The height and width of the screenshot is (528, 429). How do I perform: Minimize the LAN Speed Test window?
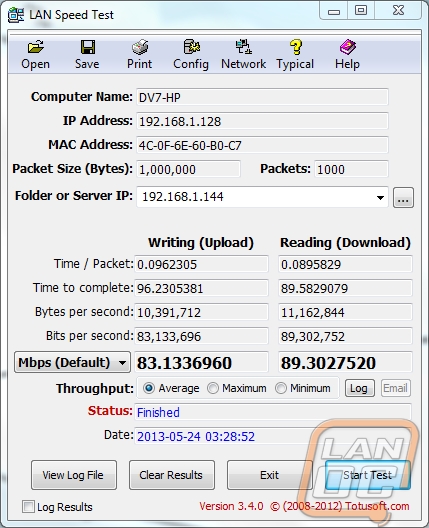click(334, 11)
